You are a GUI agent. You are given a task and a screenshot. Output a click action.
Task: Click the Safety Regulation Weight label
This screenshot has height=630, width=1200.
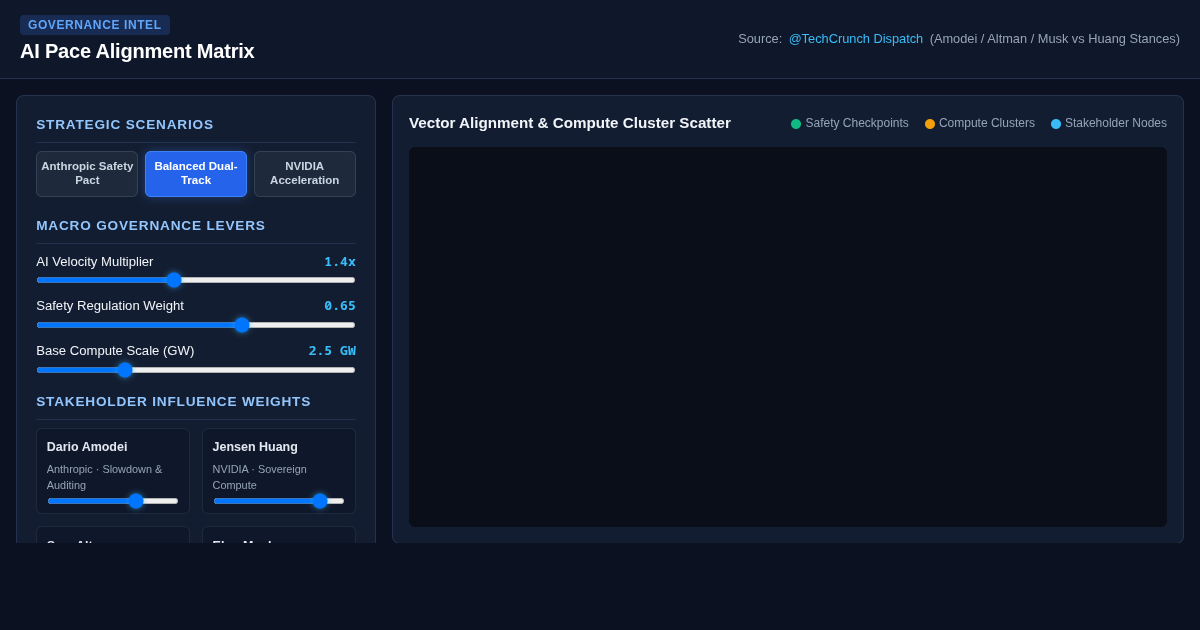point(110,306)
